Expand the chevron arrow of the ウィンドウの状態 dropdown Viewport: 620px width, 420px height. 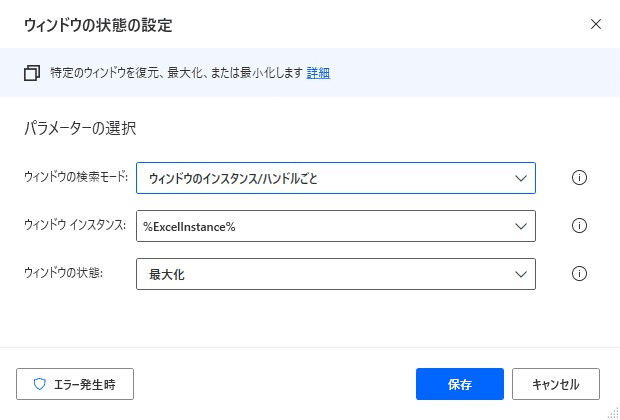tap(521, 274)
